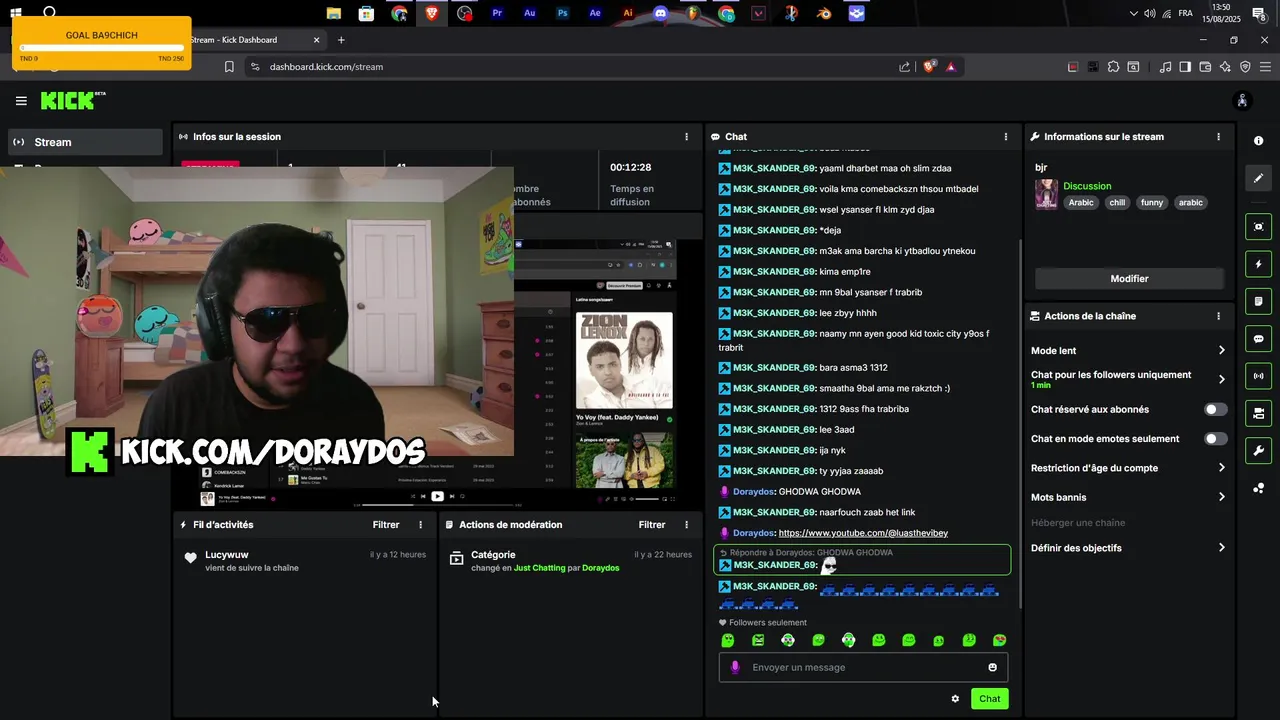Open chat settings gear icon
The height and width of the screenshot is (720, 1280).
click(955, 699)
